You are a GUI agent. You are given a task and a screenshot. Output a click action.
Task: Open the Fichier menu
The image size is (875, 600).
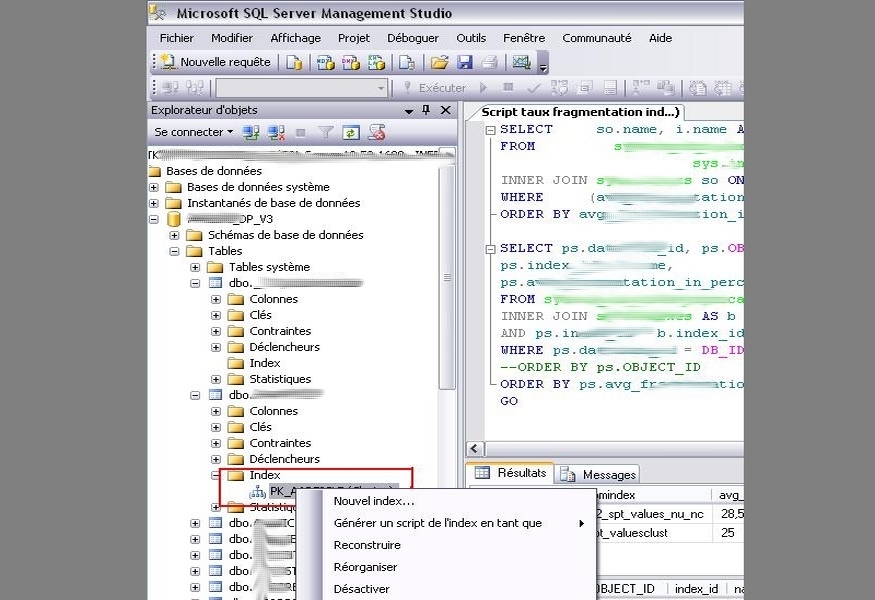pos(176,38)
